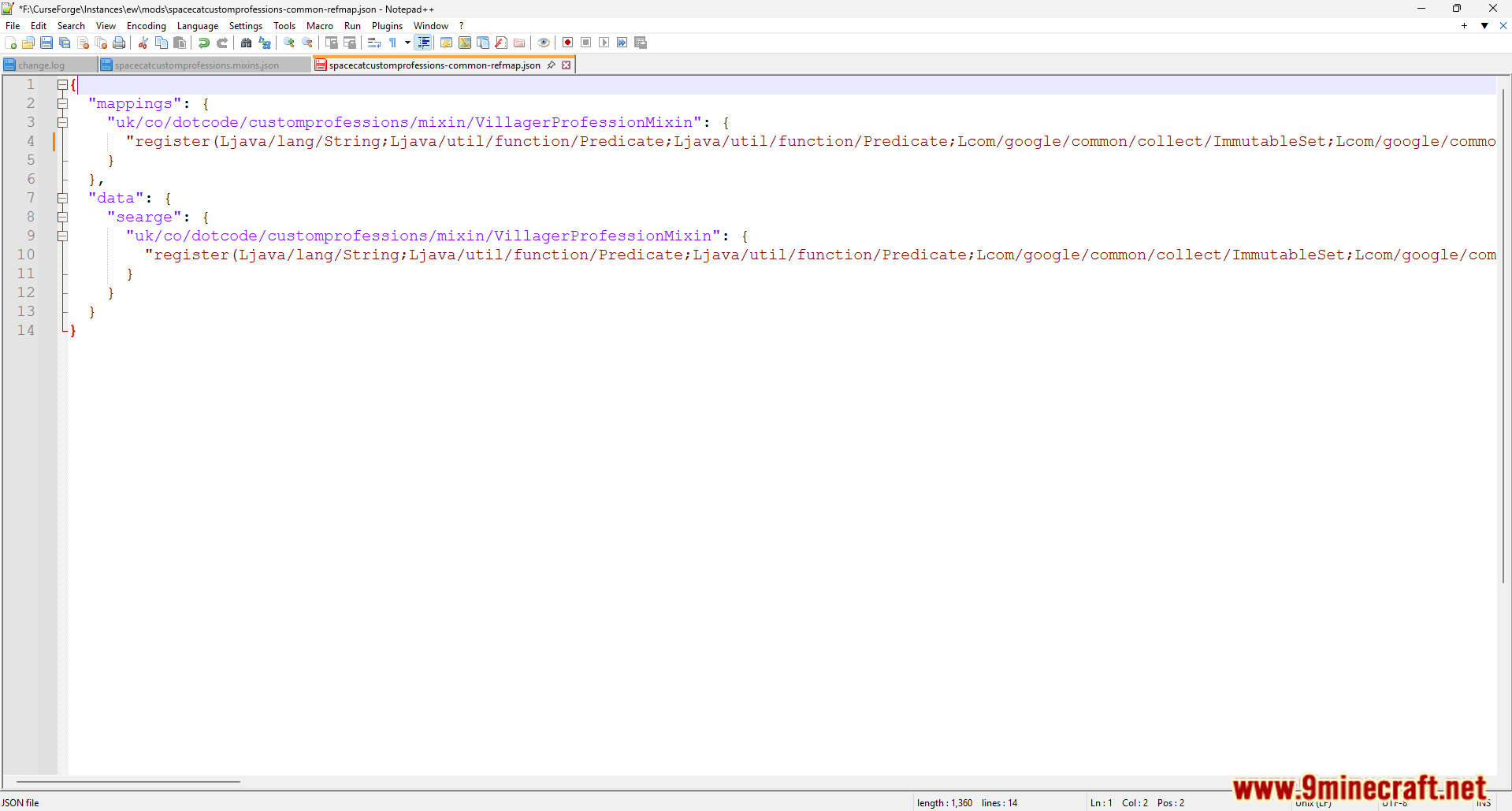The width and height of the screenshot is (1512, 811).
Task: Open the Settings menu
Action: coord(246,26)
